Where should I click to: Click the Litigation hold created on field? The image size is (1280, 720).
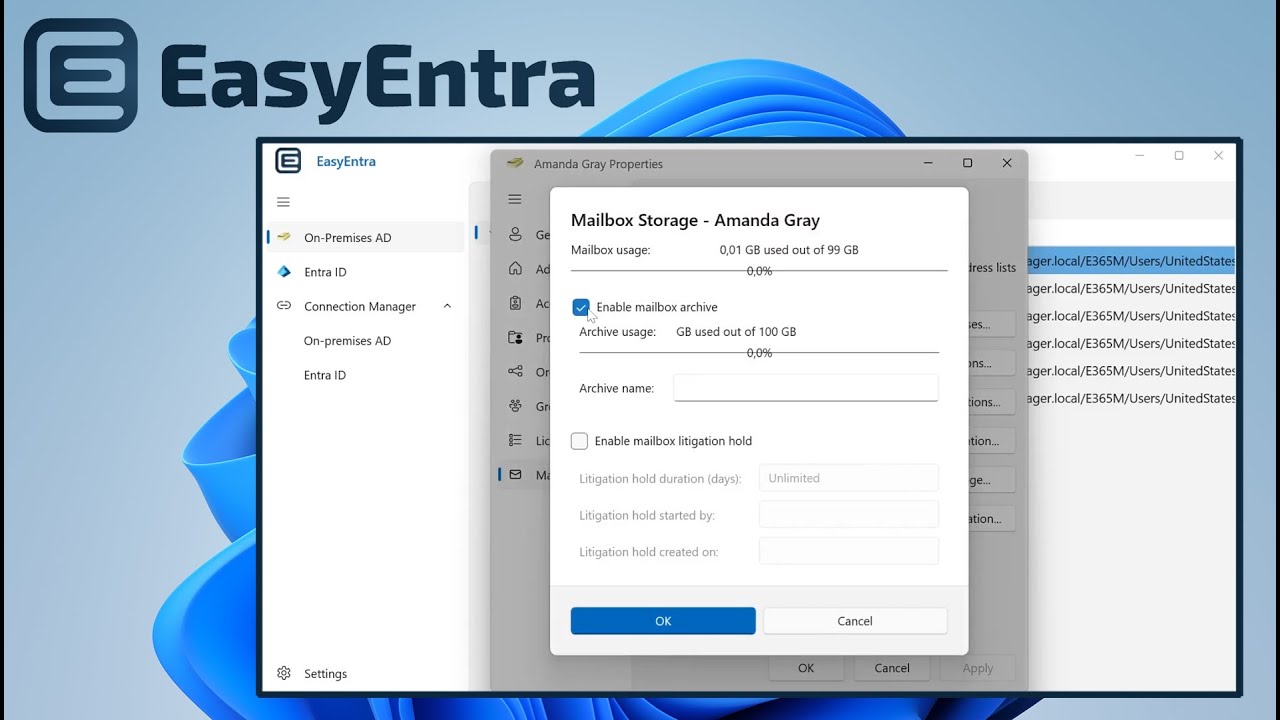click(849, 552)
